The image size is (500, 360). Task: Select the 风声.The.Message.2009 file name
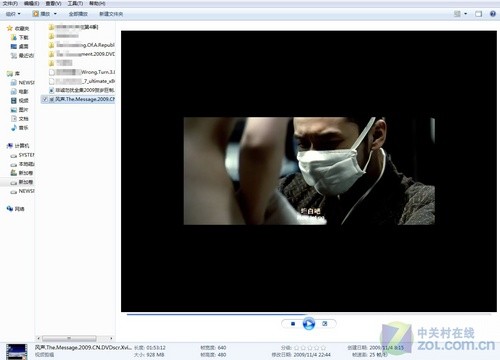pyautogui.click(x=85, y=99)
